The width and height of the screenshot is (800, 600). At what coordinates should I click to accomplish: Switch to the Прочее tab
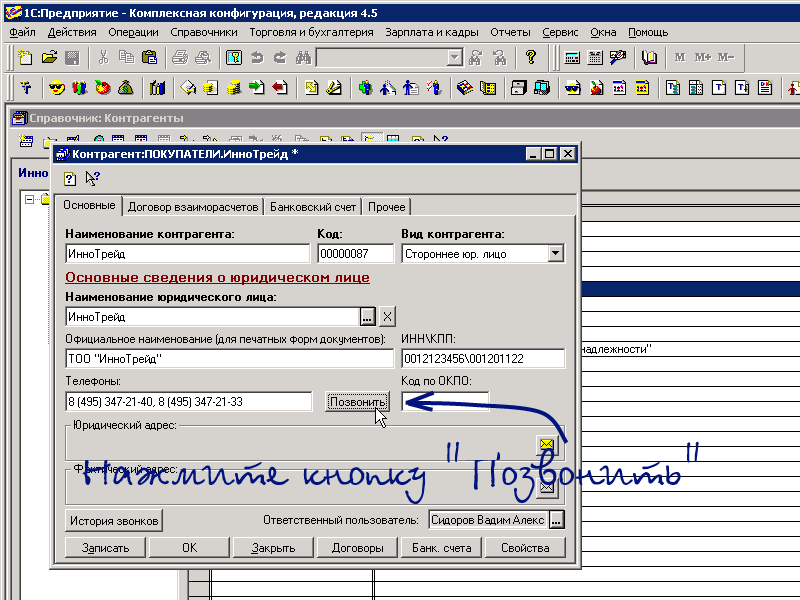[x=387, y=207]
